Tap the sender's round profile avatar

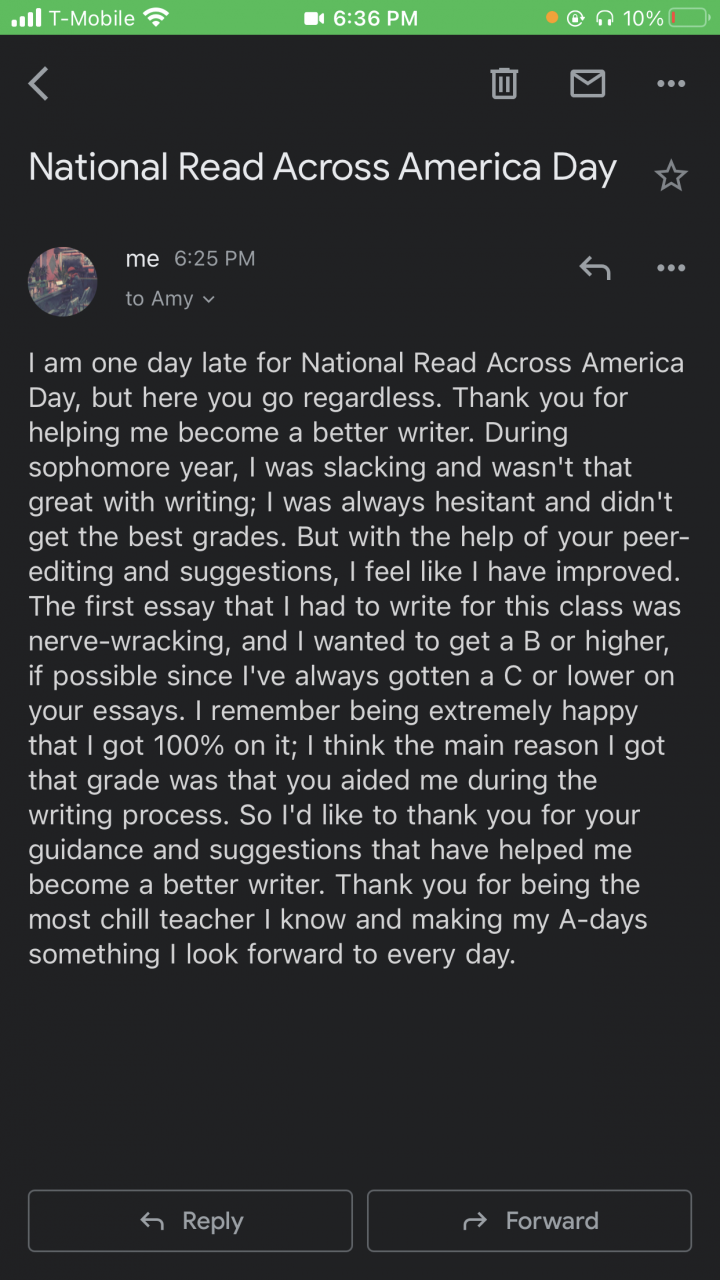coord(62,281)
